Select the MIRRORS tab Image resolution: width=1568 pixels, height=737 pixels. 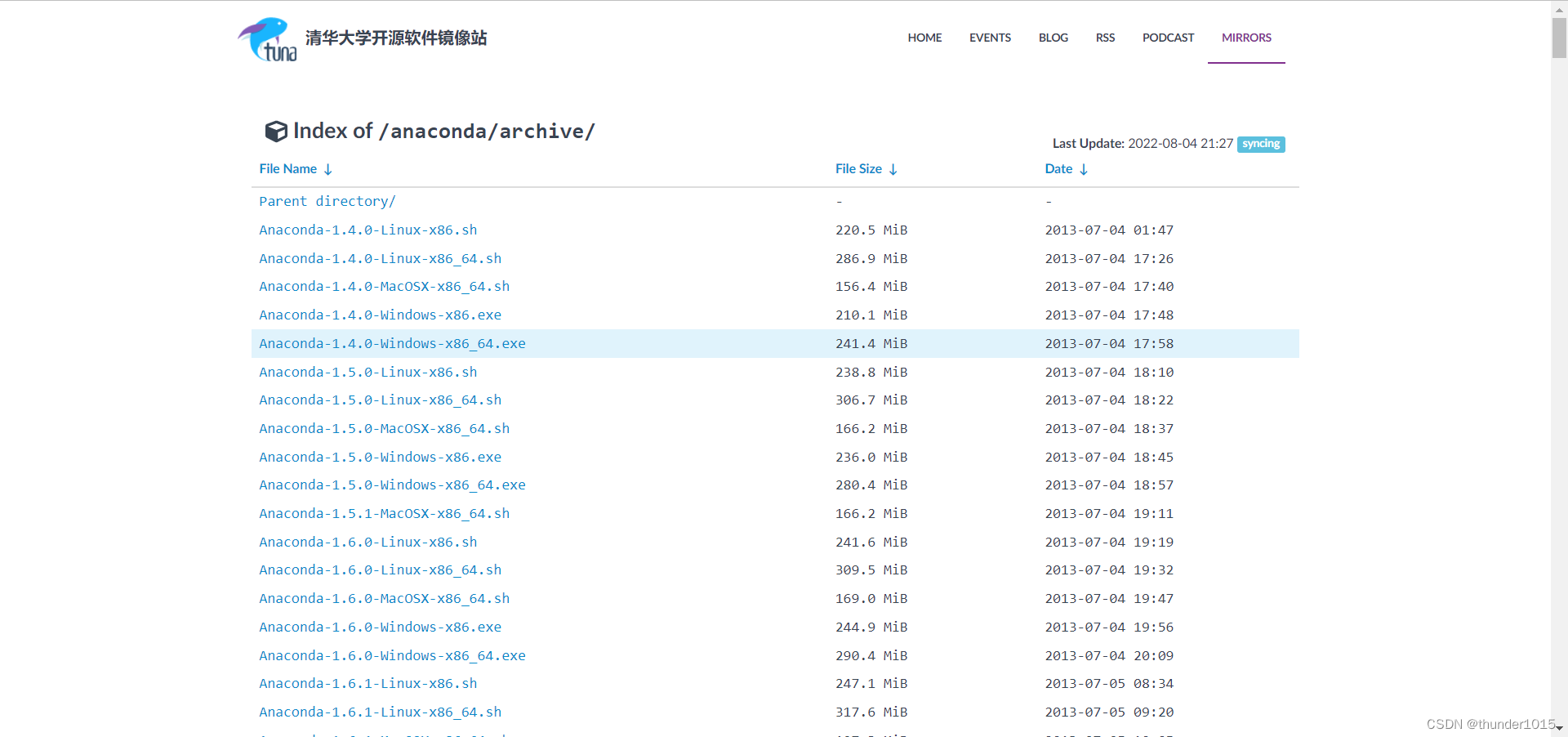click(1246, 38)
